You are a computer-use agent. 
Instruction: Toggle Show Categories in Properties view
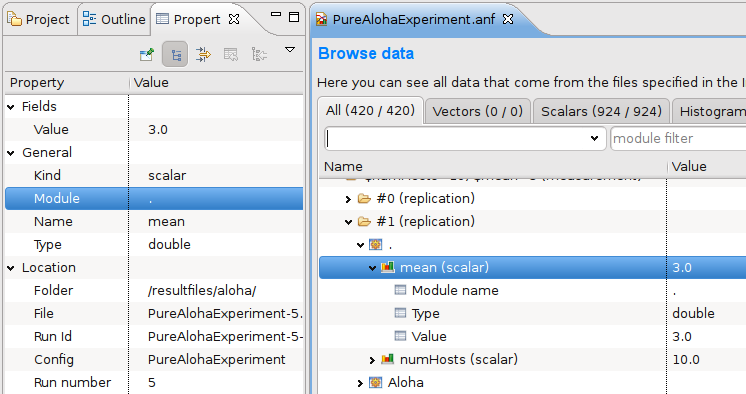pyautogui.click(x=175, y=54)
